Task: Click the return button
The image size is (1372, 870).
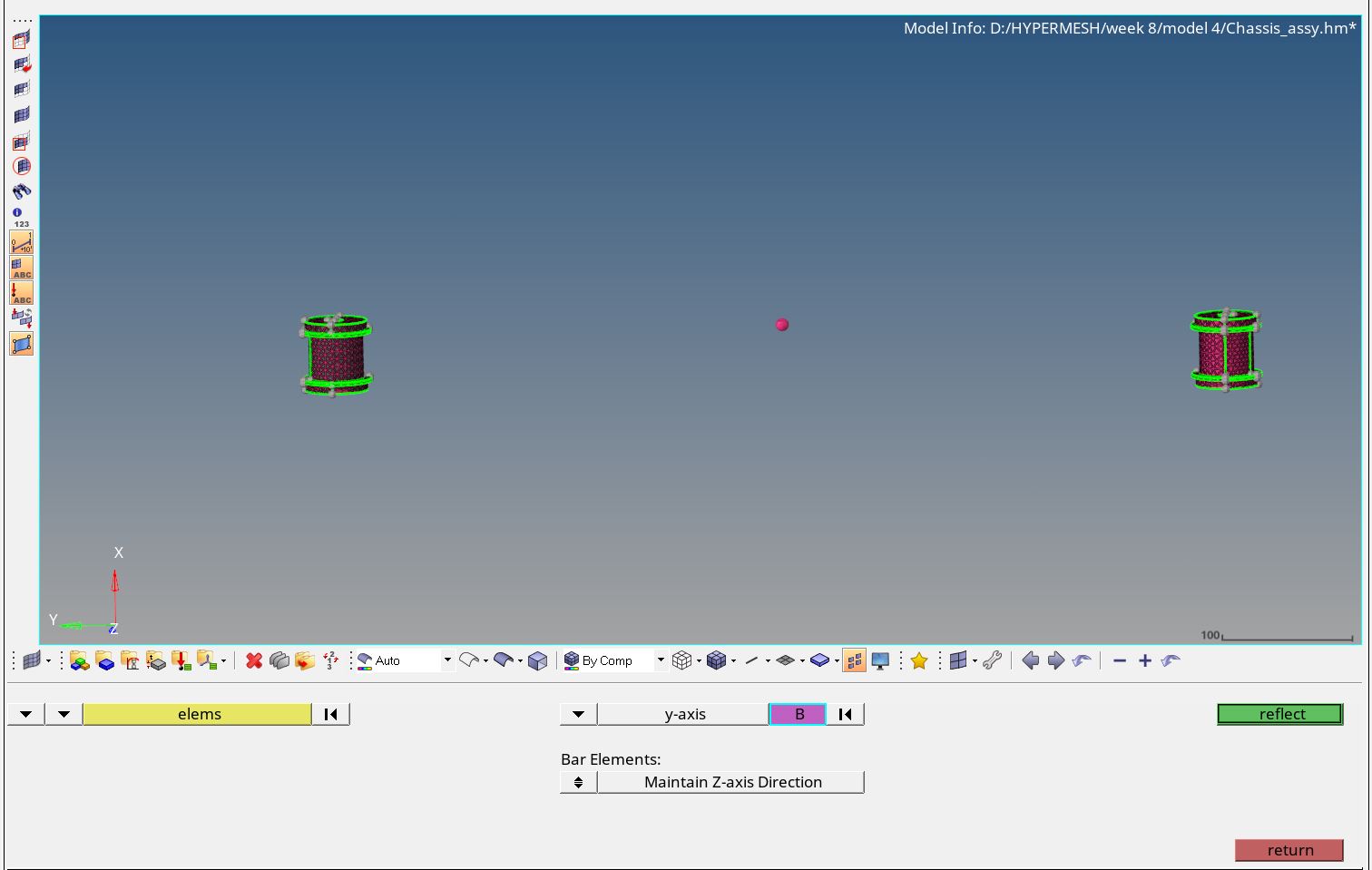Action: pos(1289,850)
